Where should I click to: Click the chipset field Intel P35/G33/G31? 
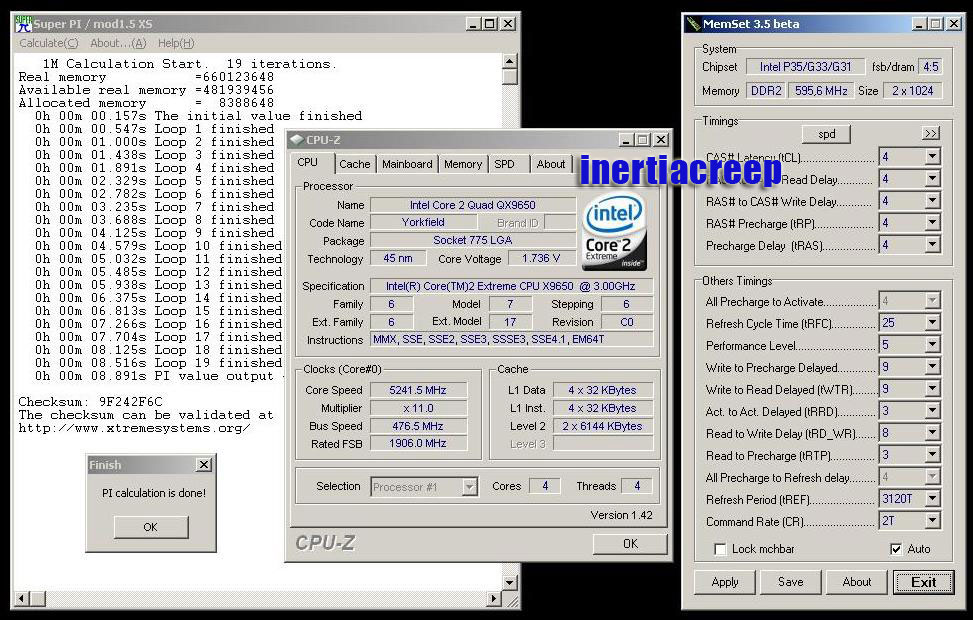(805, 66)
